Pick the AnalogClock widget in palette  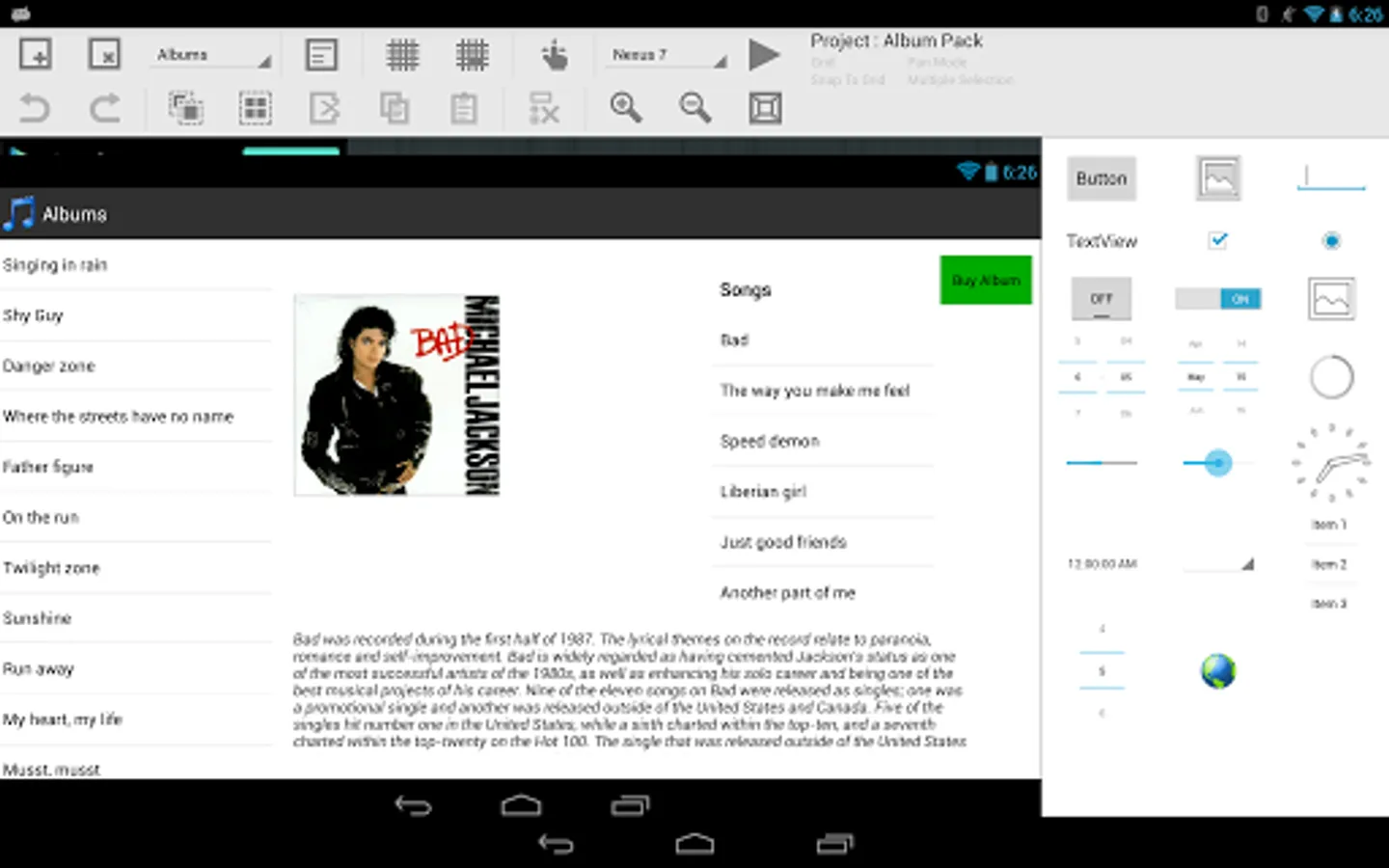tap(1332, 463)
